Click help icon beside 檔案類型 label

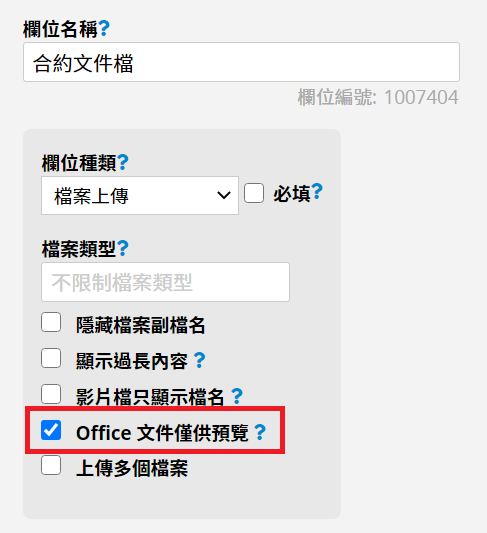click(123, 248)
